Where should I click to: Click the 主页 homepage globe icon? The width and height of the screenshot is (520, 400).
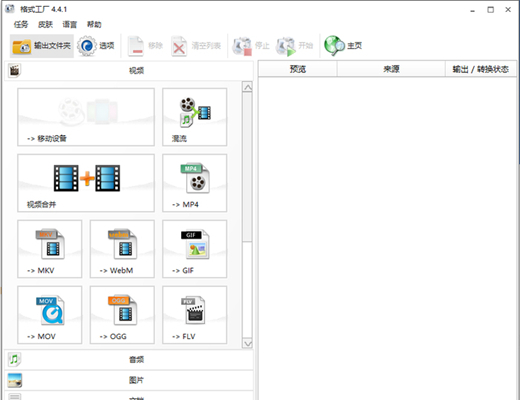point(334,46)
